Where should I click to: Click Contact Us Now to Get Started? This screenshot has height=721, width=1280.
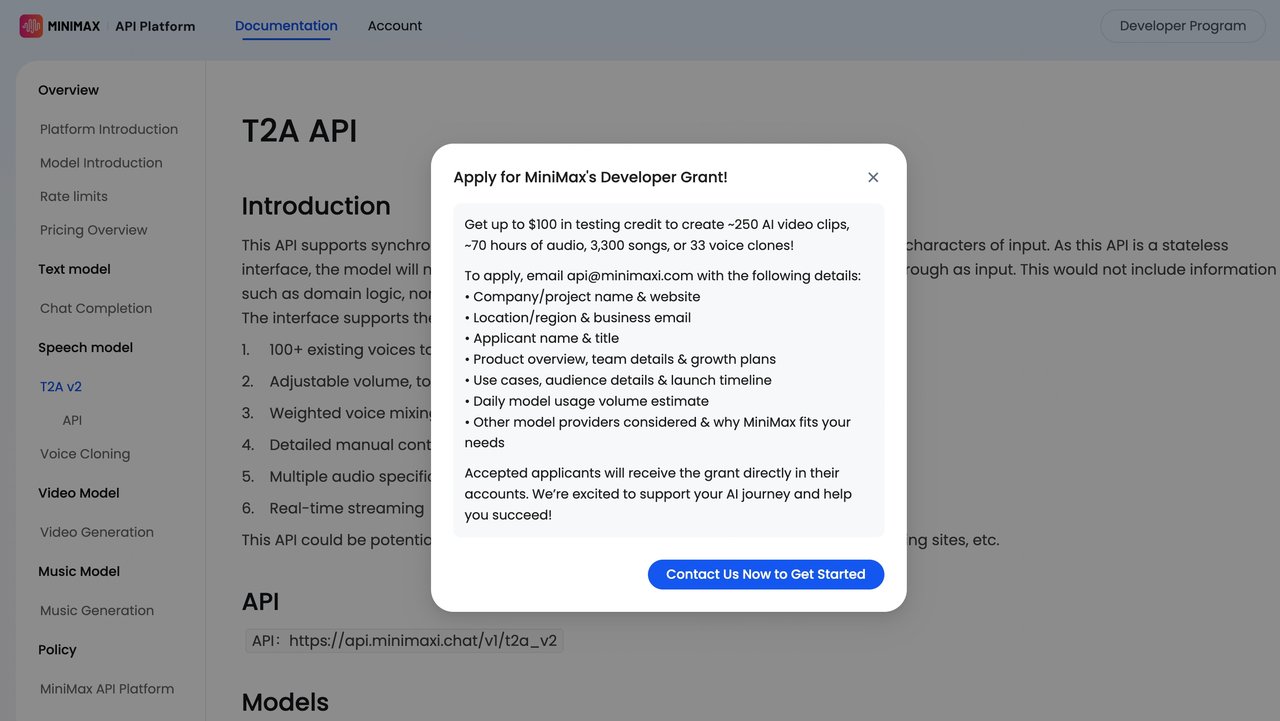click(766, 574)
